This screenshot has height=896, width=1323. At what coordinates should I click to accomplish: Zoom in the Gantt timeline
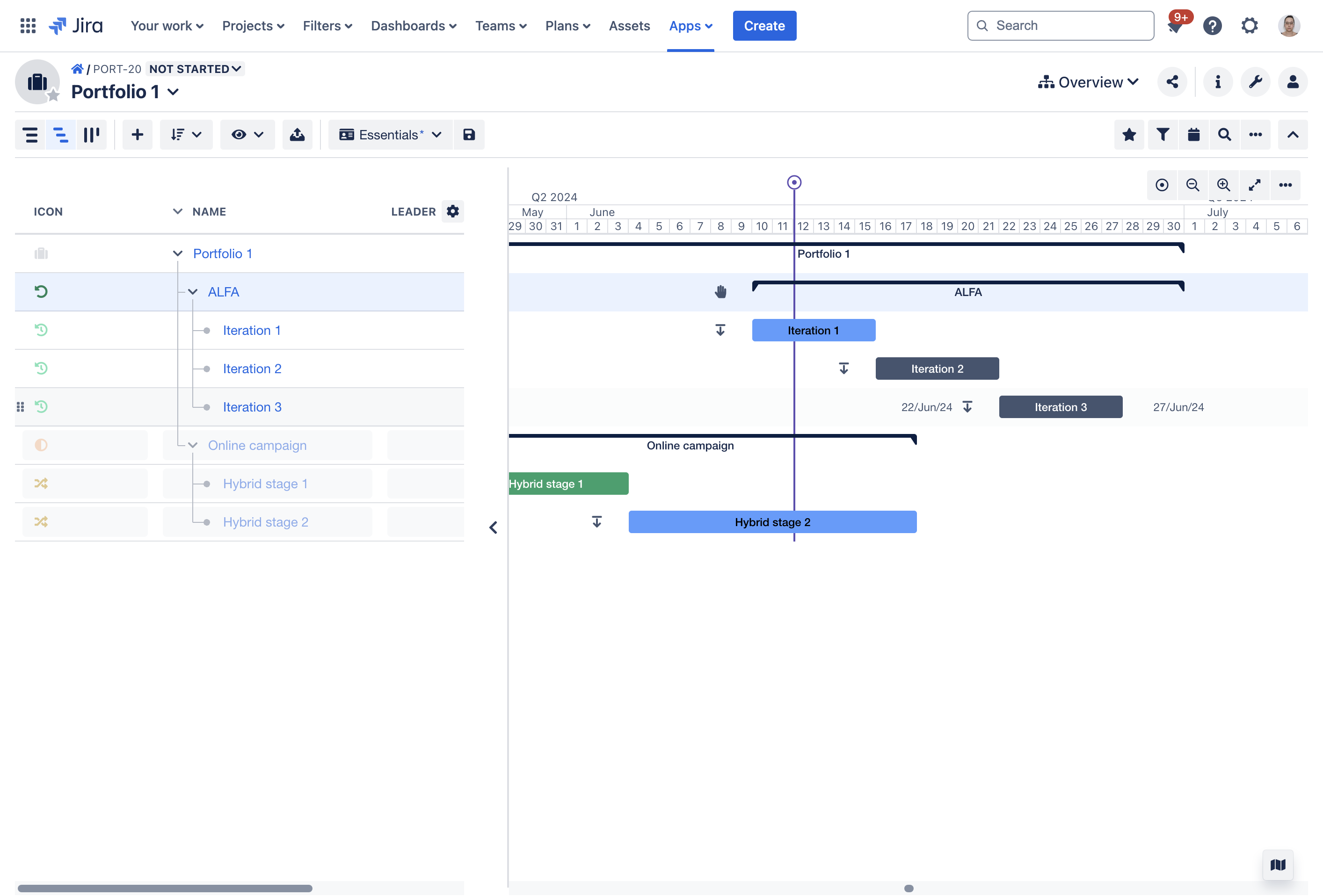[1223, 185]
